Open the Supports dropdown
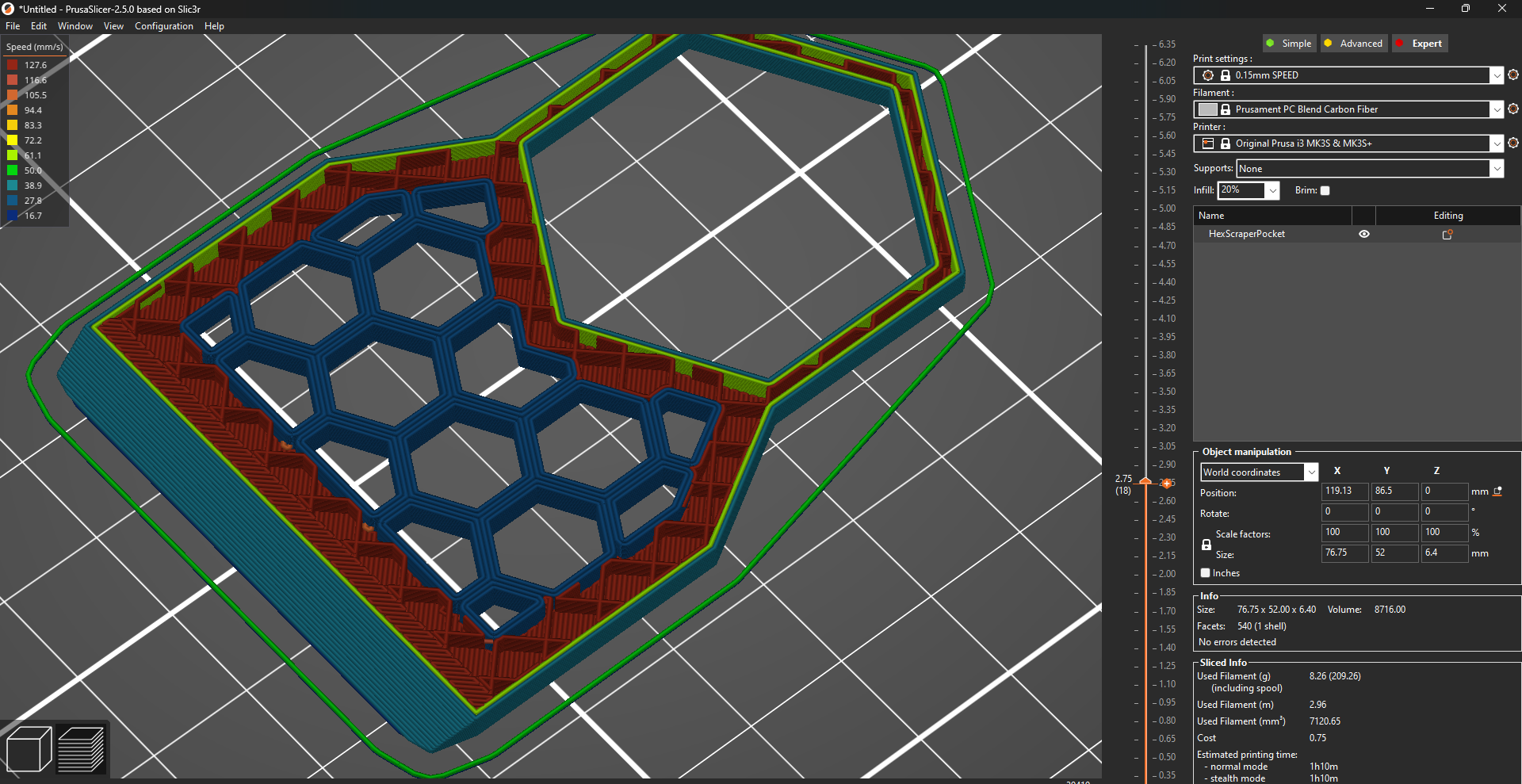The height and width of the screenshot is (784, 1522). point(1496,168)
